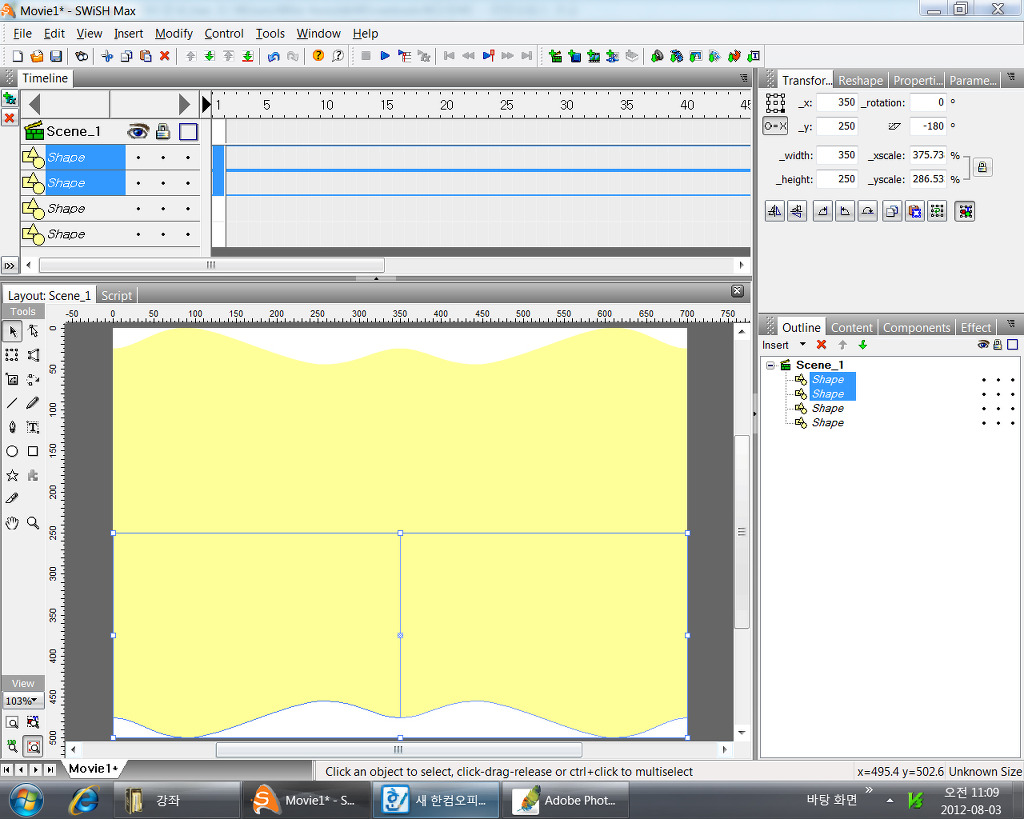Screen dimensions: 1024x819
Task: Create a new movie with the New icon
Action: point(18,56)
